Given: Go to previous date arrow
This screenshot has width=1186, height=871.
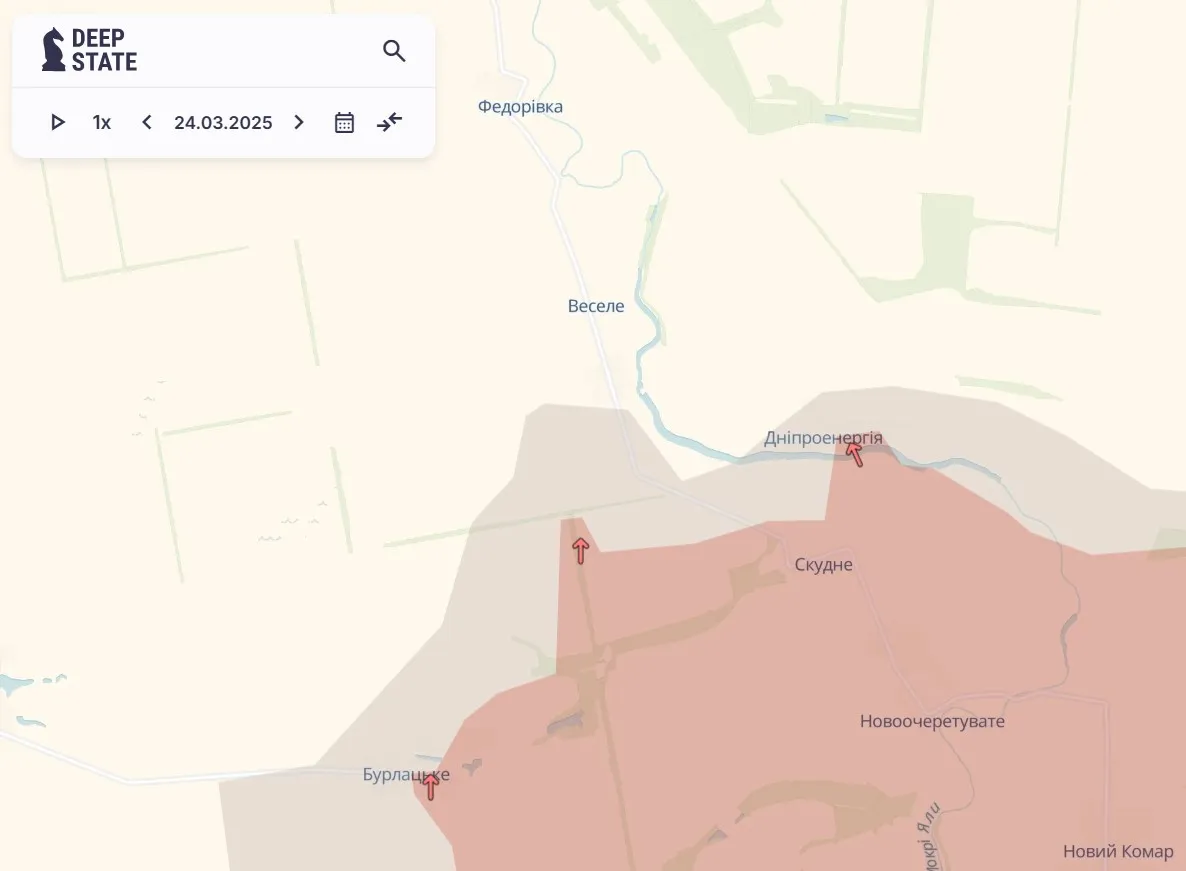Looking at the screenshot, I should (x=147, y=122).
